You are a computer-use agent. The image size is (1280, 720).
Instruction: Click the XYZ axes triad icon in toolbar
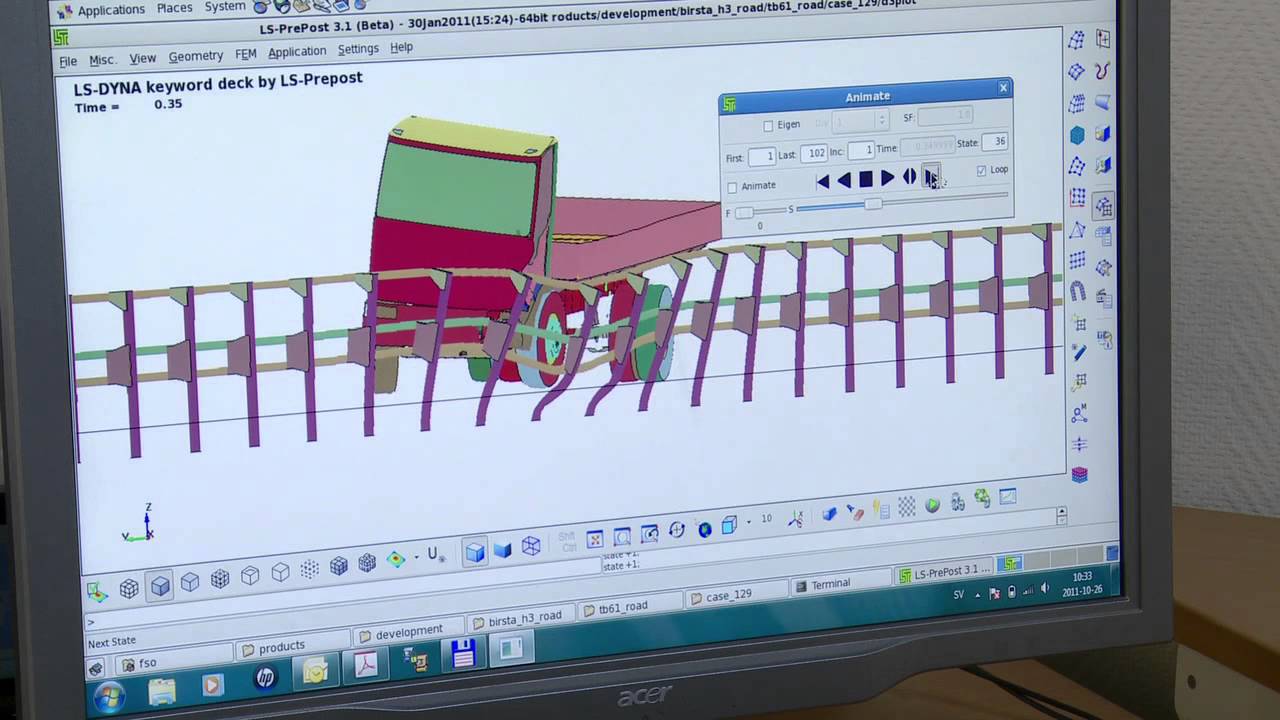click(796, 519)
